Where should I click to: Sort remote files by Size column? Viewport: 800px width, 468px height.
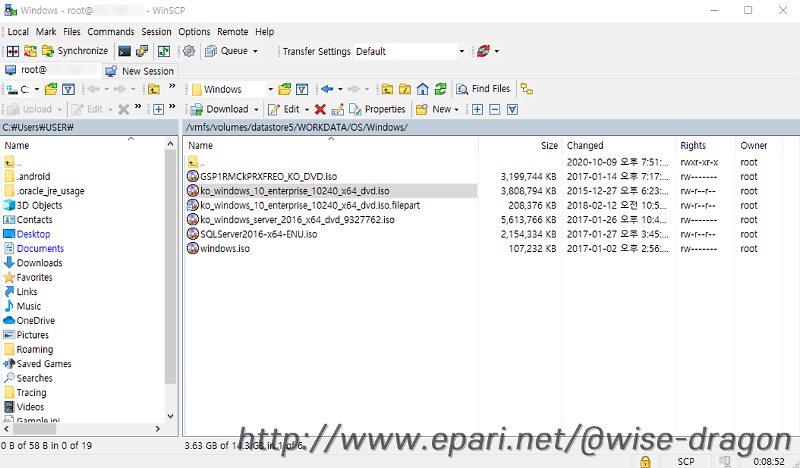point(520,145)
